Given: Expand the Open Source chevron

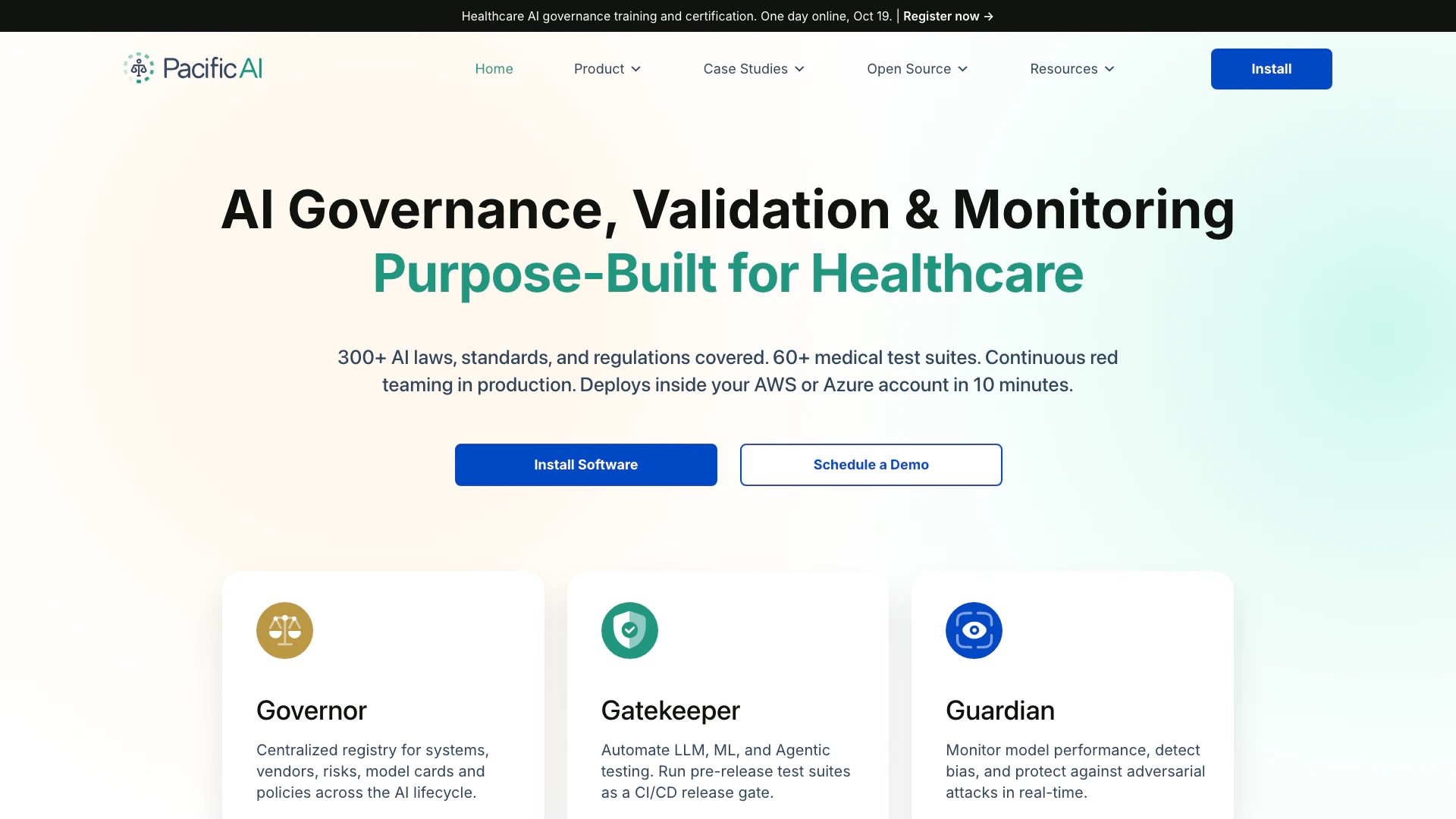Looking at the screenshot, I should 963,69.
